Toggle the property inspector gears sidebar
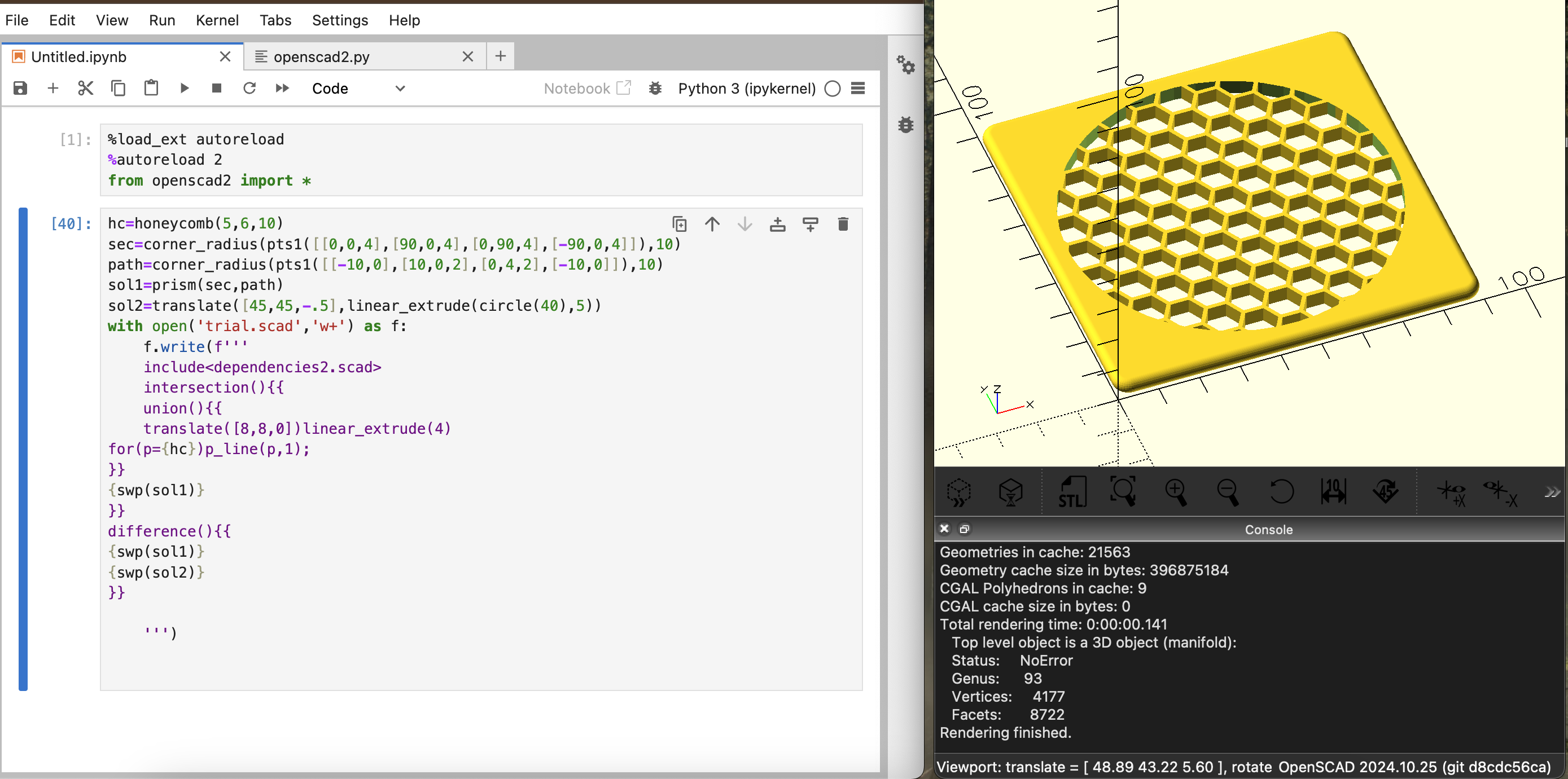The width and height of the screenshot is (1568, 779). pyautogui.click(x=905, y=64)
